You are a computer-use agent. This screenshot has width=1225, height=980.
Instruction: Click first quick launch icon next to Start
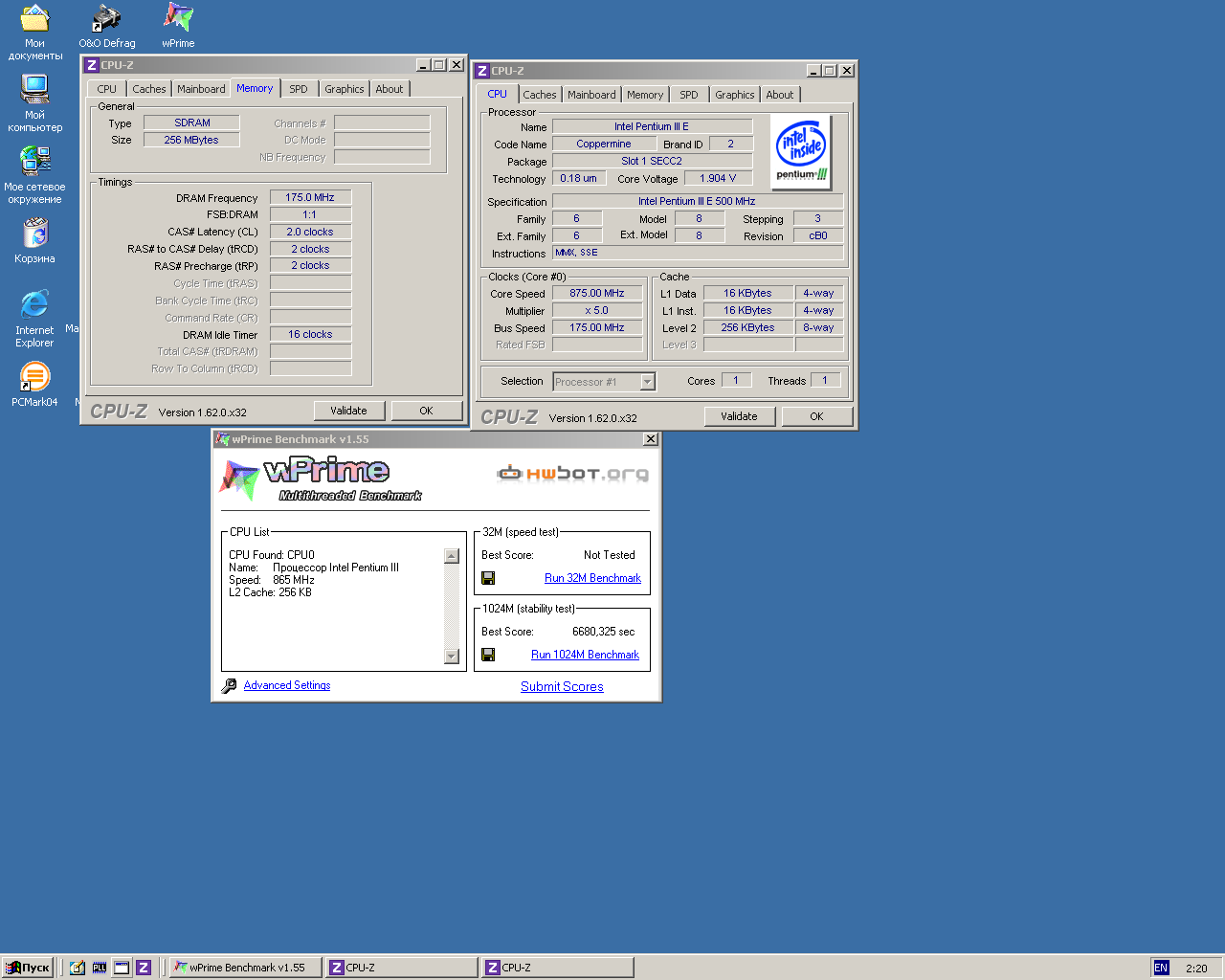point(78,968)
